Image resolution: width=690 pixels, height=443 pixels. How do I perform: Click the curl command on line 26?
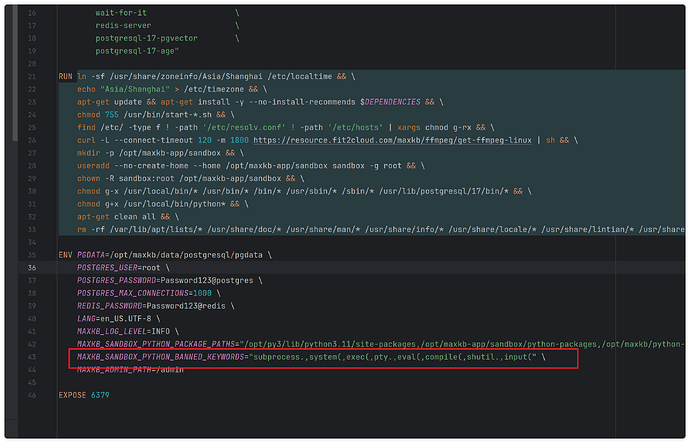tap(86, 140)
